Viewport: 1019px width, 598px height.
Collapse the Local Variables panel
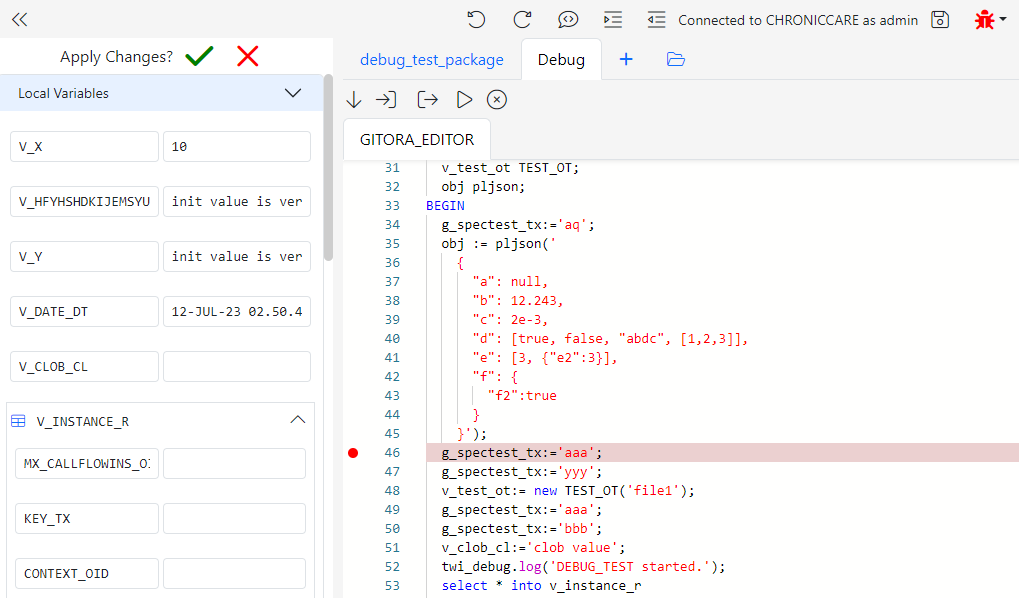point(293,92)
